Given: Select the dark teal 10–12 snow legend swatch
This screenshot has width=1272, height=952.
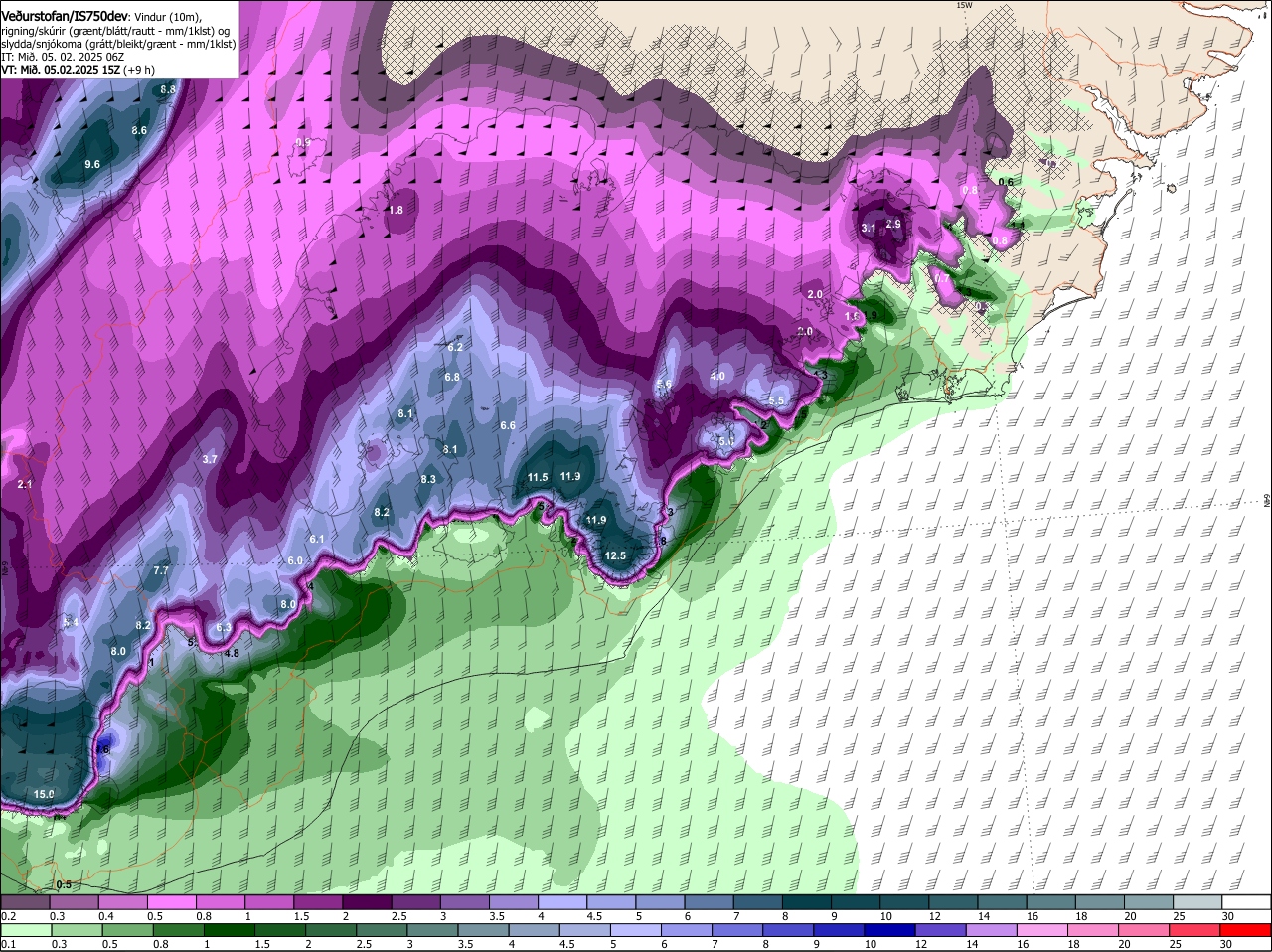Looking at the screenshot, I should 904,901.
